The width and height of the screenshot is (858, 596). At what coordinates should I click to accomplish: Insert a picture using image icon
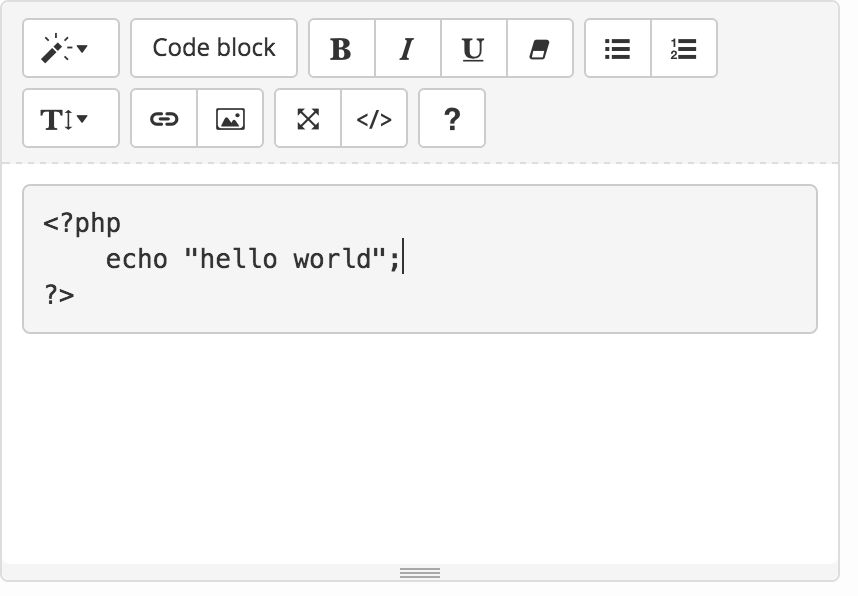pos(230,118)
